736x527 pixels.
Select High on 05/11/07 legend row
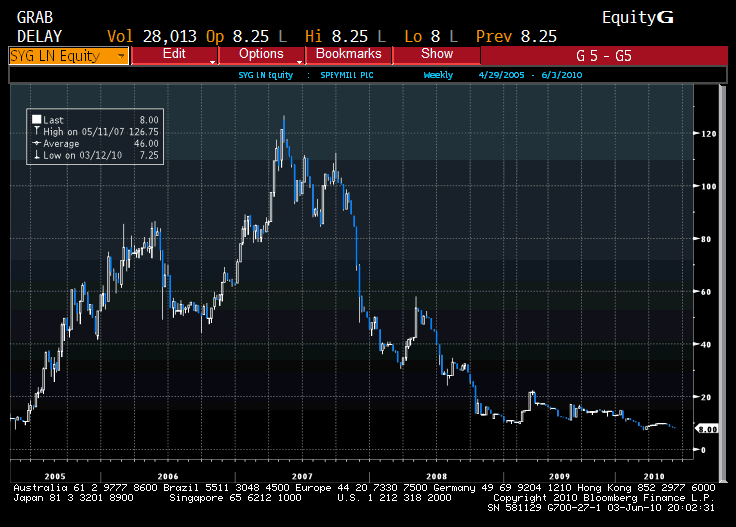(96, 132)
